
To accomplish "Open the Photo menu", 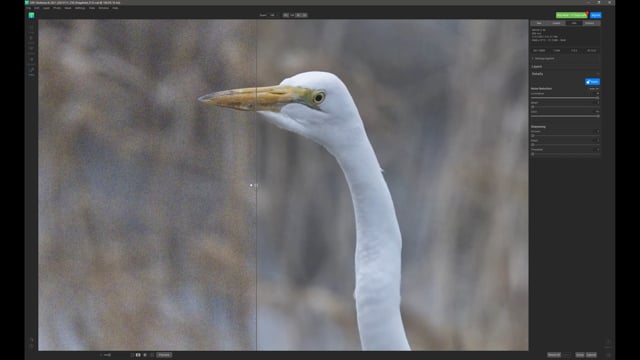I will click(57, 8).
